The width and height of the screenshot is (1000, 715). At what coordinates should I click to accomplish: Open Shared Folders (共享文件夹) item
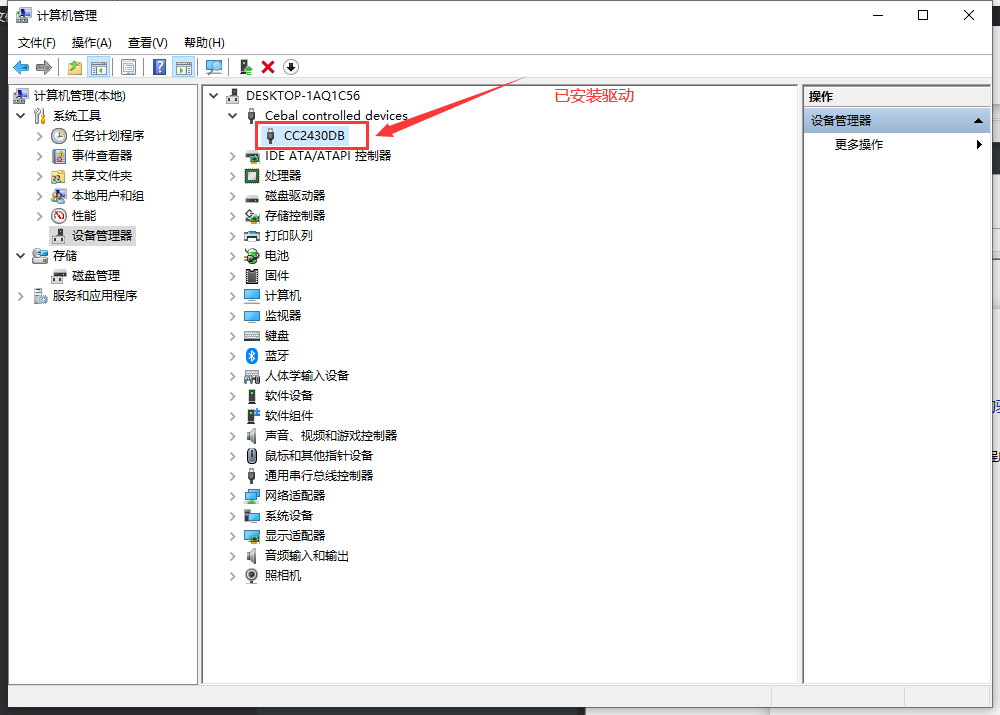point(102,175)
